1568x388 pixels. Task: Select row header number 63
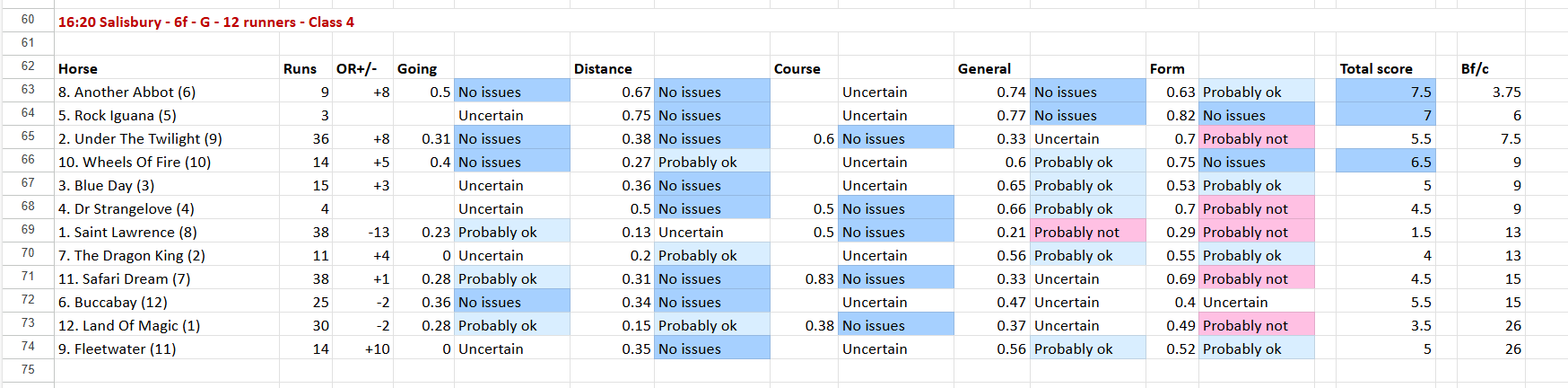point(28,89)
